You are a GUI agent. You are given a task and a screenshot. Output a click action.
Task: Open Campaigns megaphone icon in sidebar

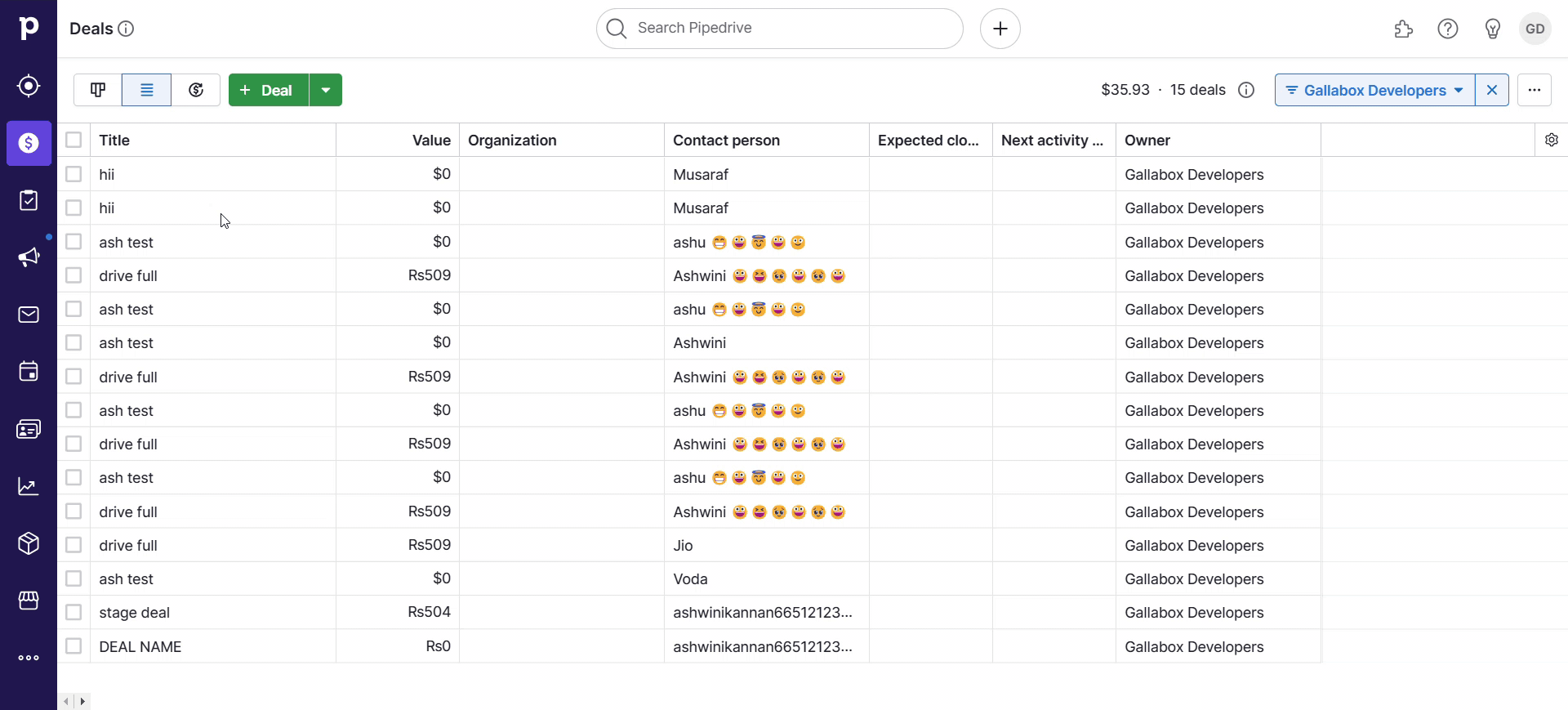point(29,257)
